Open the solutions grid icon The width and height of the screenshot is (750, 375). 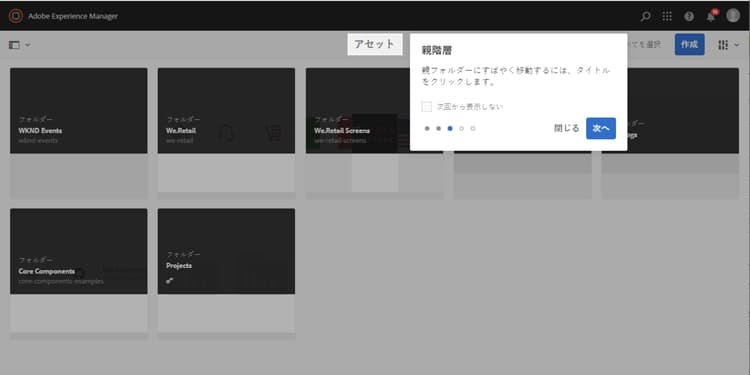[667, 16]
